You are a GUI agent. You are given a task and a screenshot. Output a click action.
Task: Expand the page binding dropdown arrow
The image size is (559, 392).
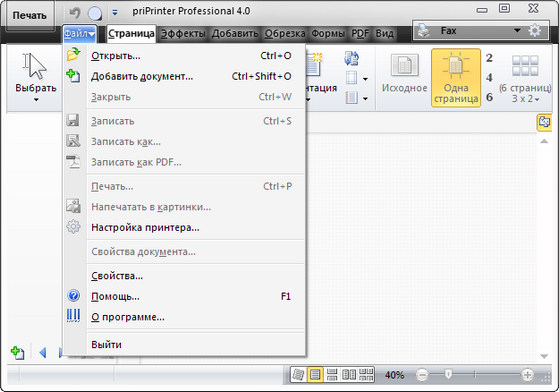[365, 98]
